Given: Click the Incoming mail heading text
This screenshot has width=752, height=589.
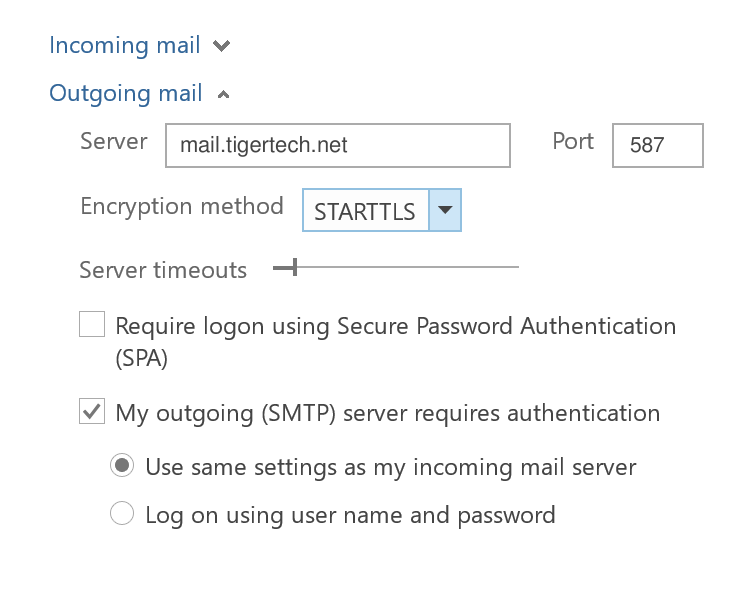Looking at the screenshot, I should [125, 46].
